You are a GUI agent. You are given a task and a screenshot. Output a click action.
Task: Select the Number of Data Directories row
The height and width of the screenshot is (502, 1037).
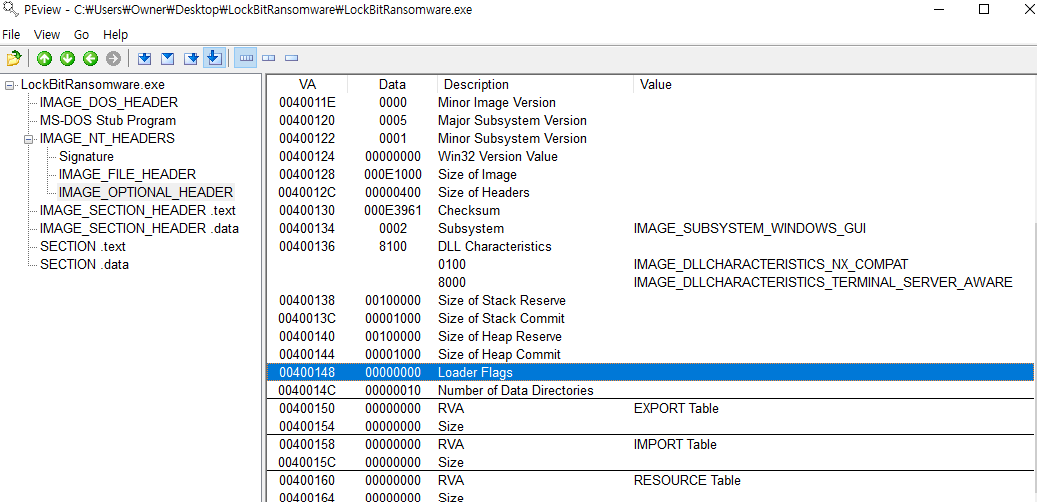[x=651, y=390]
